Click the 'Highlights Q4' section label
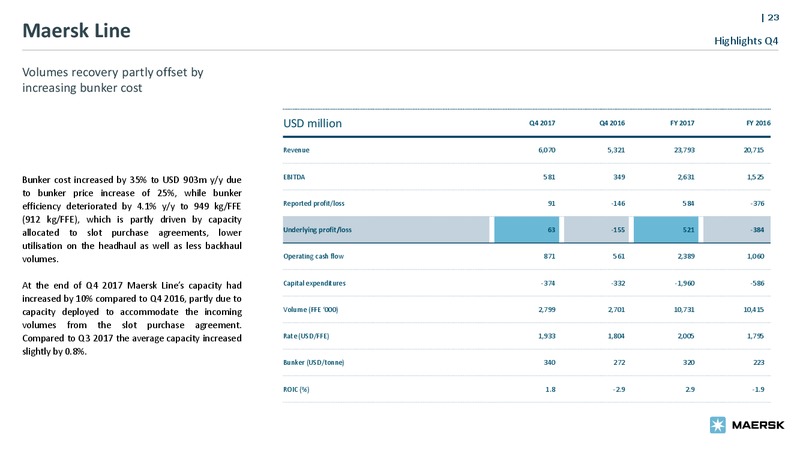 tap(746, 41)
